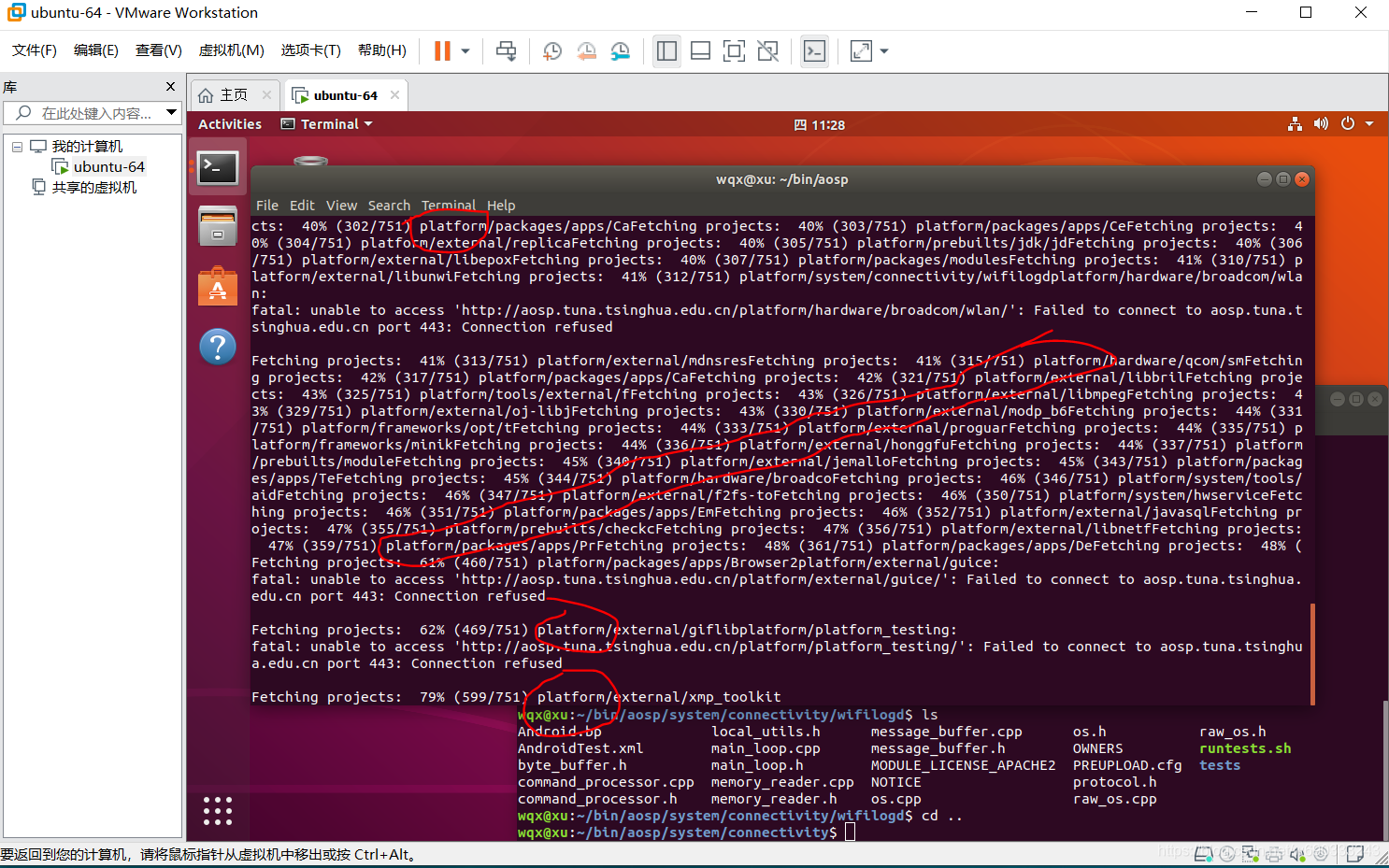This screenshot has height=868, width=1389.
Task: Enter full screen mode
Action: pos(734,51)
